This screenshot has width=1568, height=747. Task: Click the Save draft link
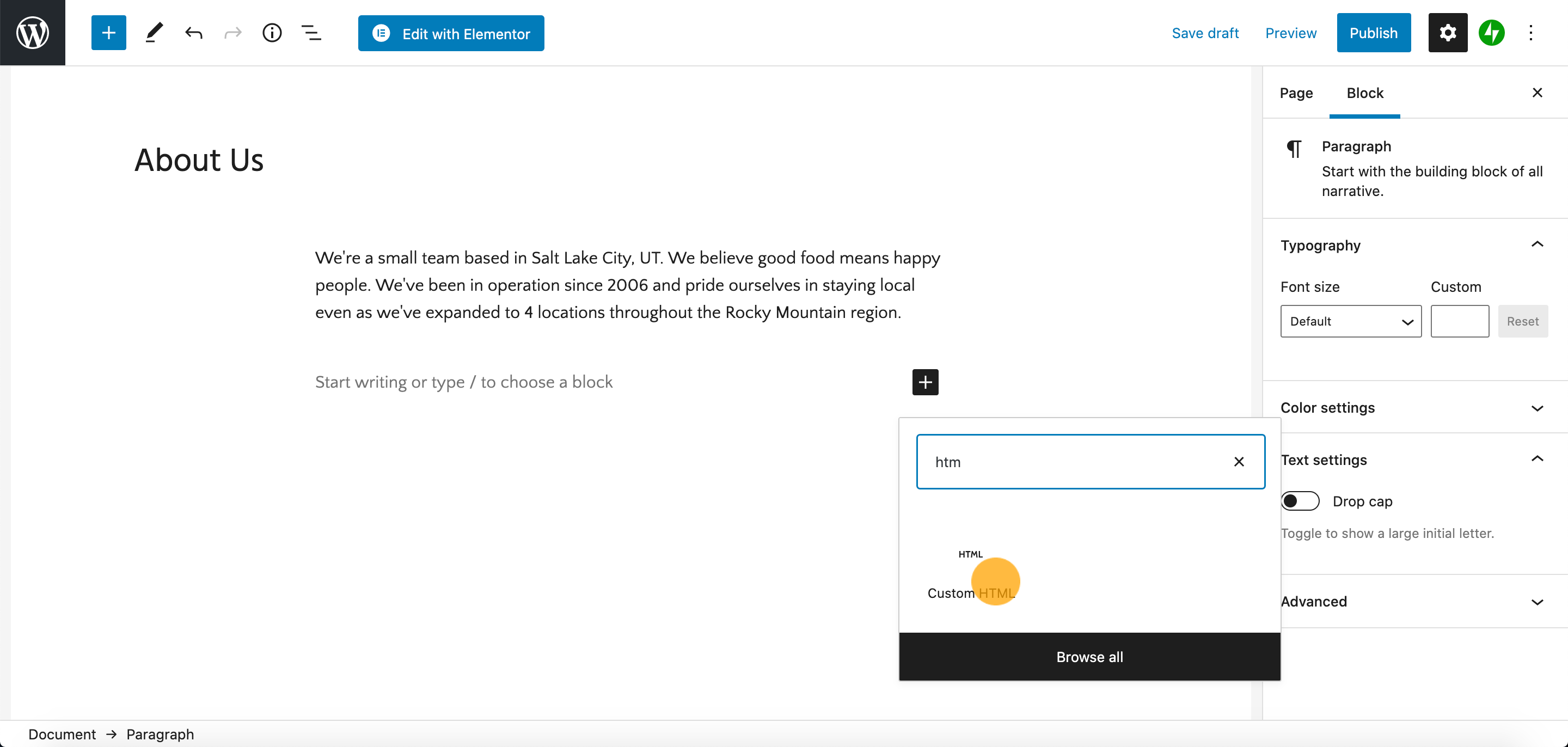click(x=1205, y=33)
